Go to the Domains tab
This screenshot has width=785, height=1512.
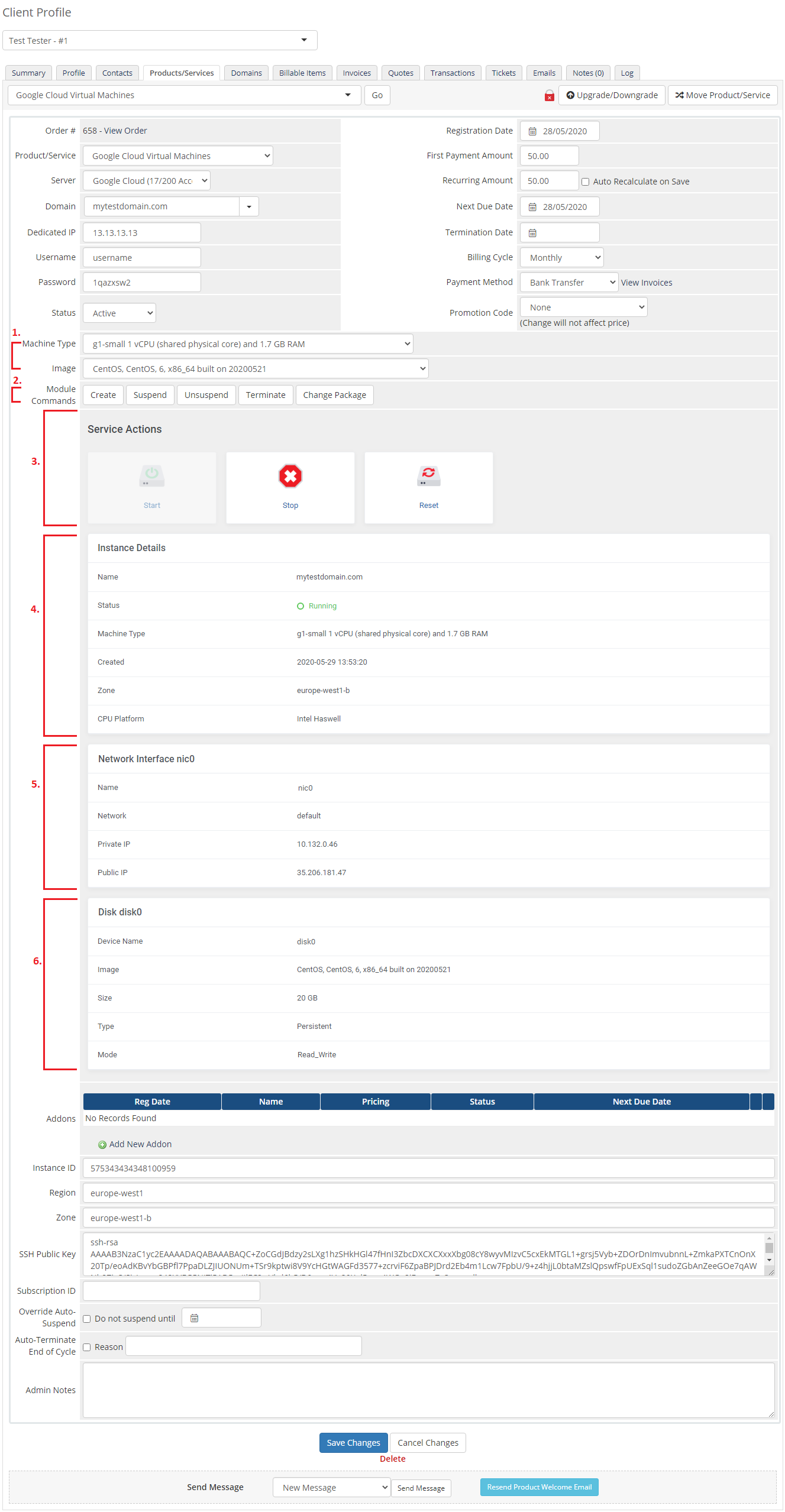click(x=246, y=73)
